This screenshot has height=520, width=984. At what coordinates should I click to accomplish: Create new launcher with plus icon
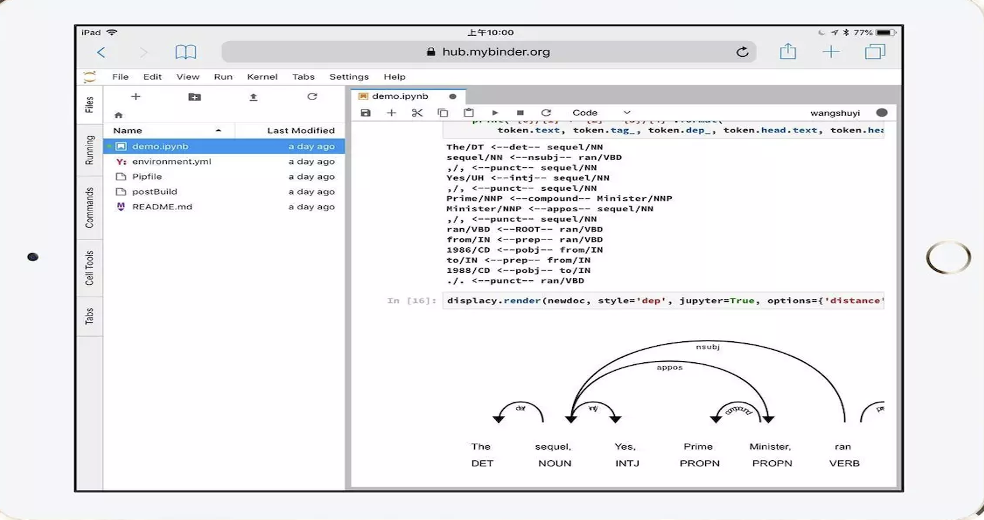[x=136, y=97]
